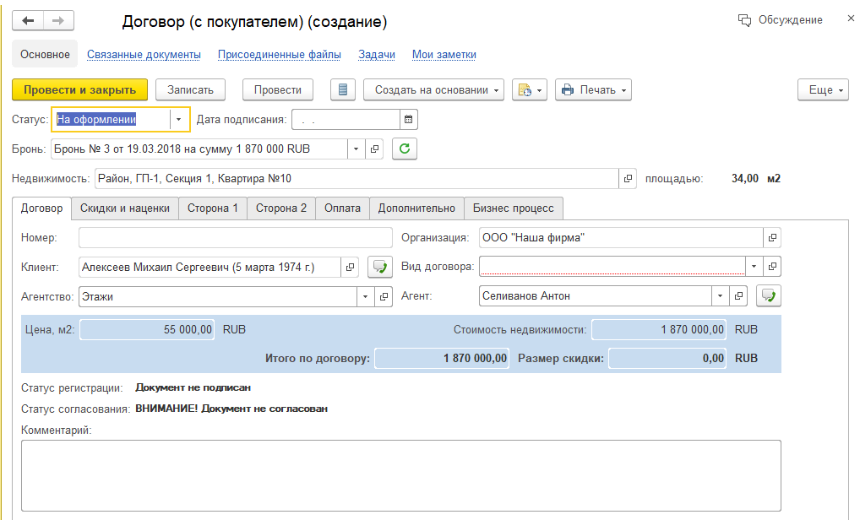Image resolution: width=859 pixels, height=524 pixels.
Task: Click the document list icon in toolbar
Action: coord(343,90)
